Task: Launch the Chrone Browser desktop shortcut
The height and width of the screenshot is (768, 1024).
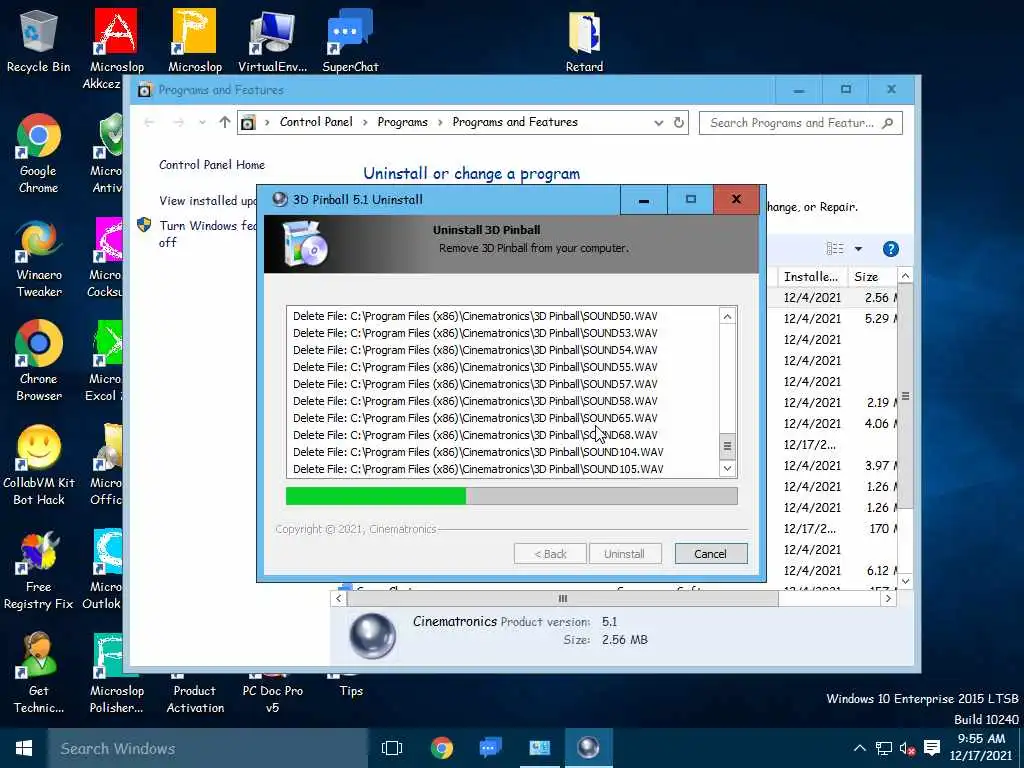Action: pyautogui.click(x=39, y=362)
